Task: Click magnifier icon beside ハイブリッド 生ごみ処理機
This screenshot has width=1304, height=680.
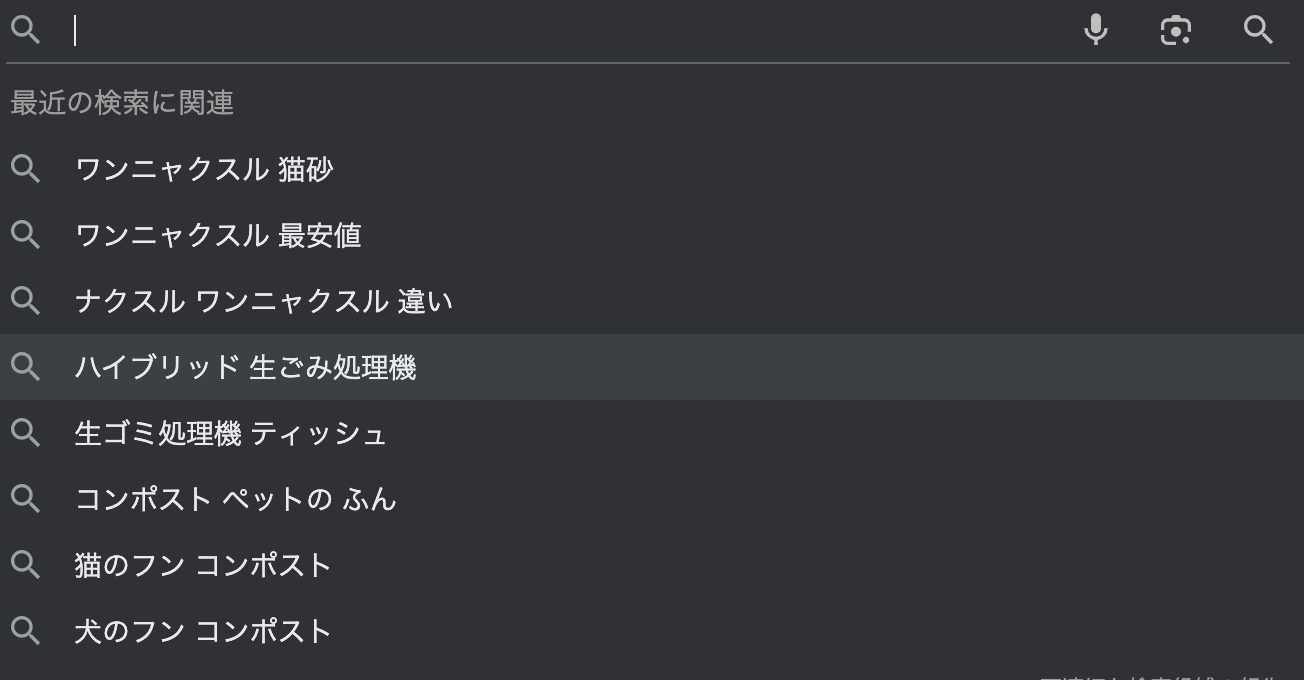Action: [x=25, y=367]
